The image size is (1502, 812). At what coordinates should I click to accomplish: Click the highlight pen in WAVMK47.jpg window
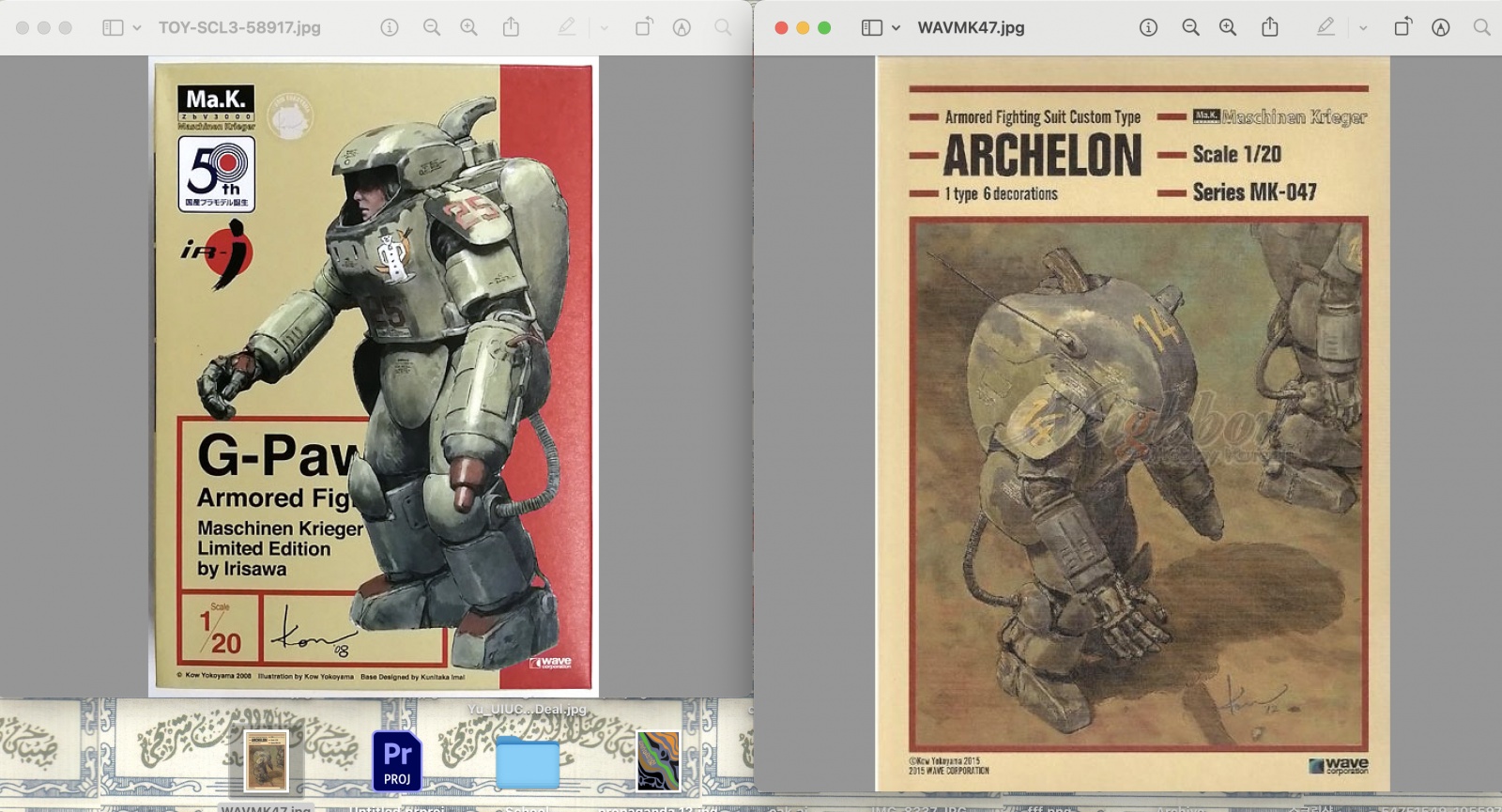pos(1326,28)
